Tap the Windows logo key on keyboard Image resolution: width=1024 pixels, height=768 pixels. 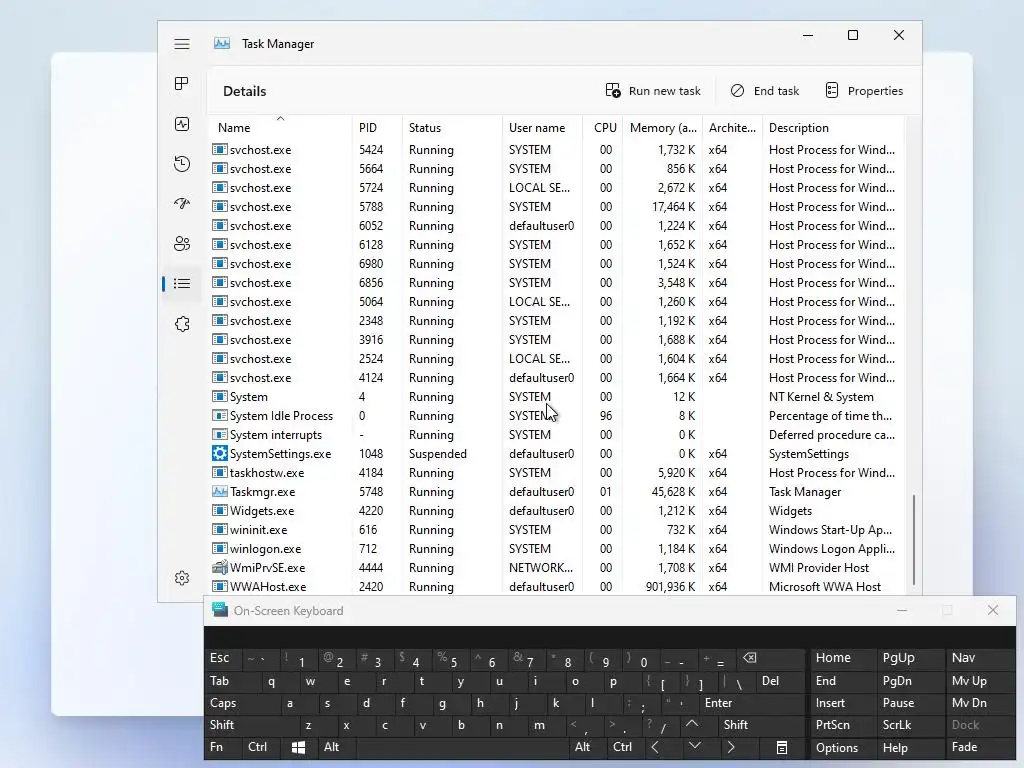(298, 747)
